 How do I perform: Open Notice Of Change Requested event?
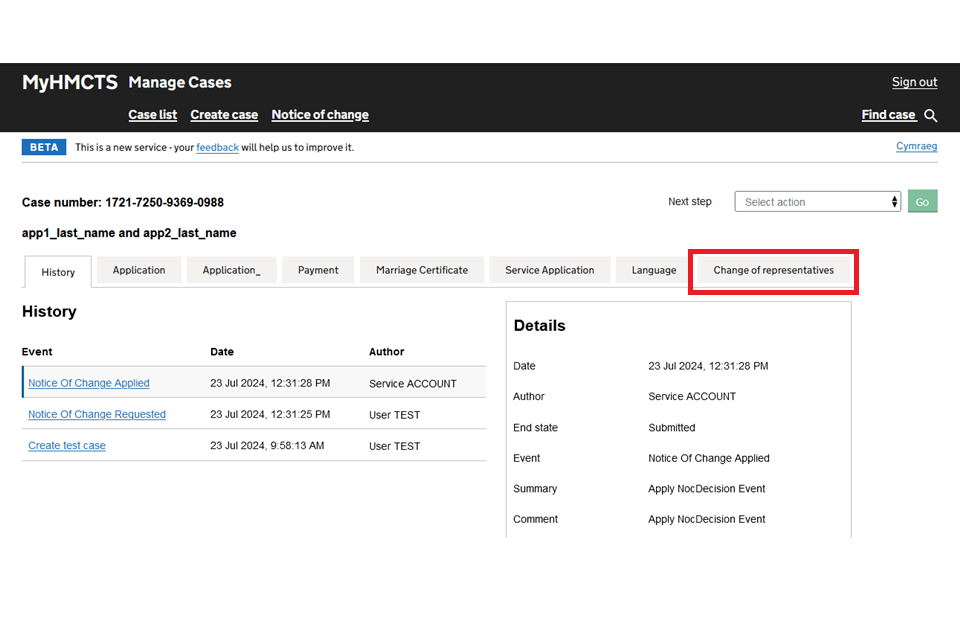pos(97,414)
